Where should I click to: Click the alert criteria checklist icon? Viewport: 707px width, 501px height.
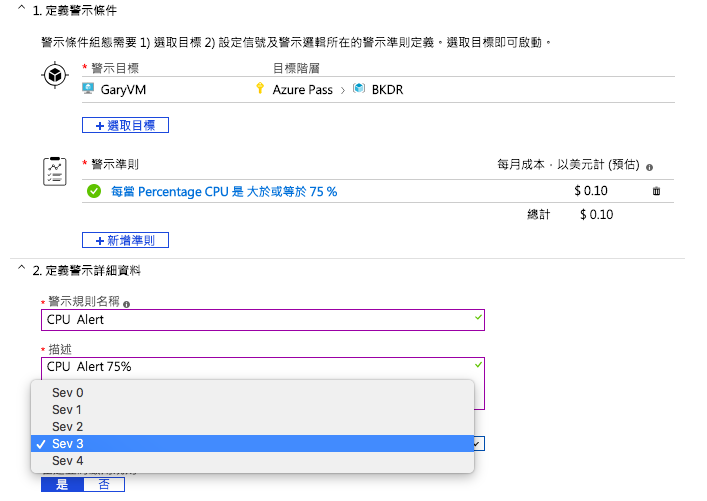click(56, 171)
